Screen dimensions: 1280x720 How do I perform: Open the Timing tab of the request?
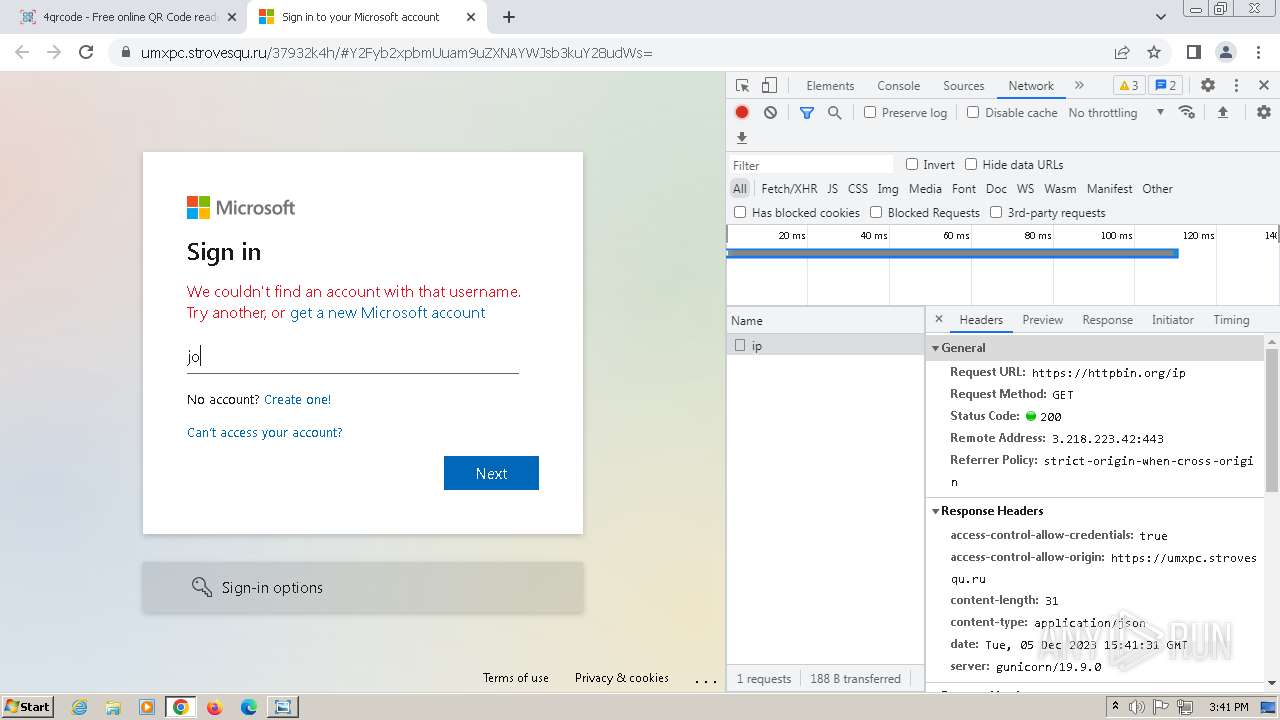pyautogui.click(x=1231, y=320)
